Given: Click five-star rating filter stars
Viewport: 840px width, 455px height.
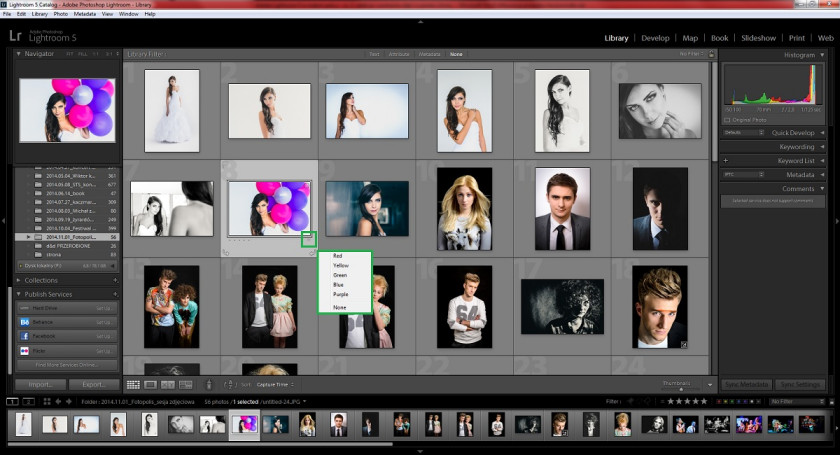Looking at the screenshot, I should (x=687, y=401).
